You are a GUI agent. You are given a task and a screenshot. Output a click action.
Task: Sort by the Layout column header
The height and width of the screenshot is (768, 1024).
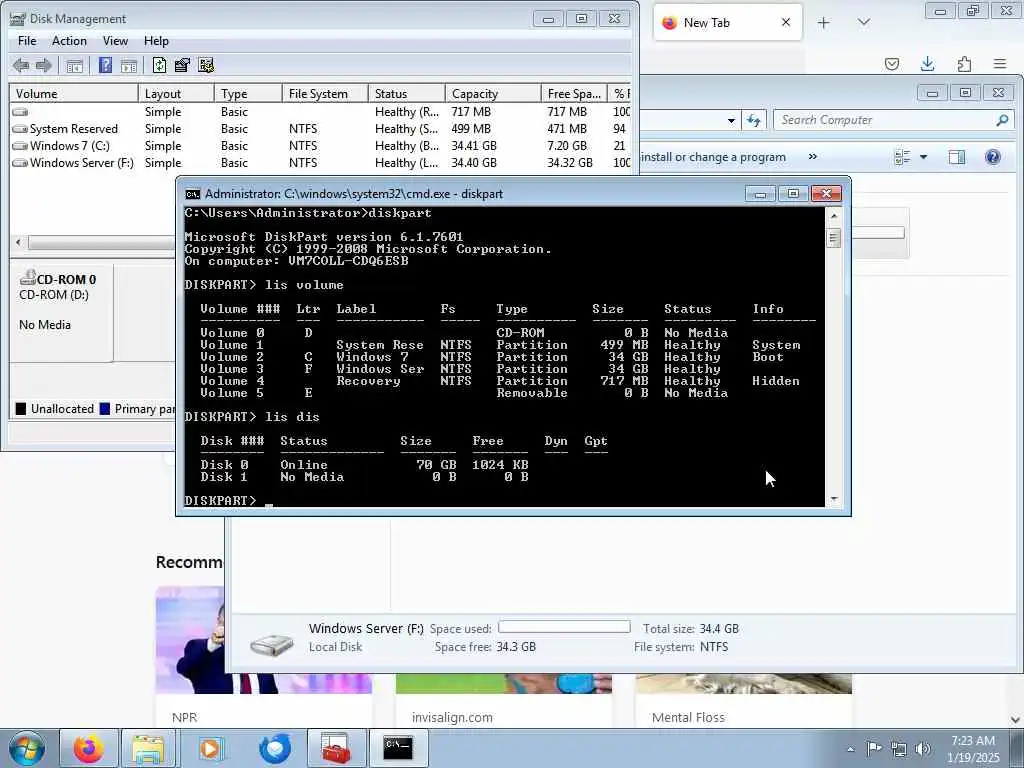176,93
